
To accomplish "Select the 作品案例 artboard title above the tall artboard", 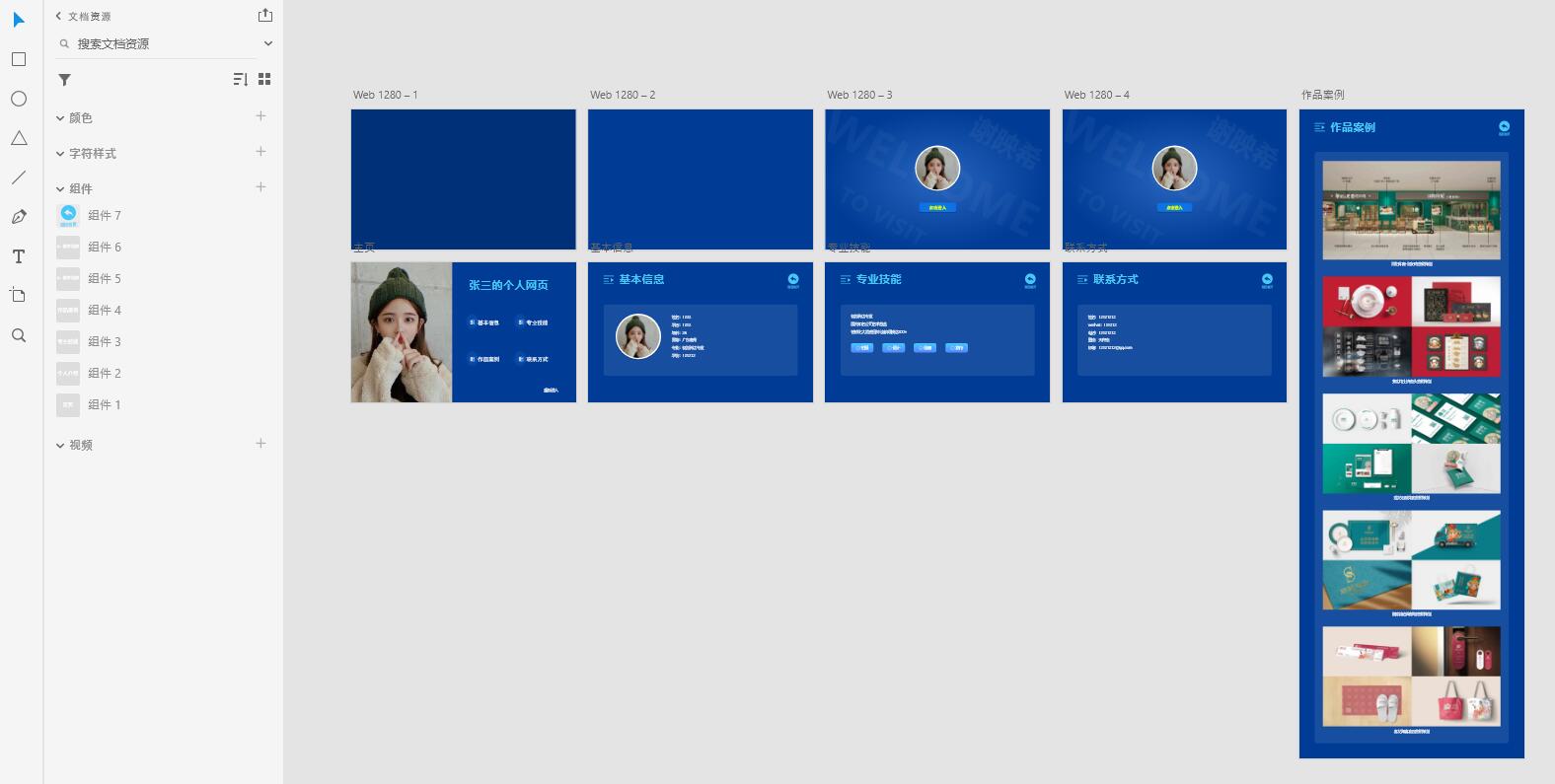I will pyautogui.click(x=1323, y=95).
